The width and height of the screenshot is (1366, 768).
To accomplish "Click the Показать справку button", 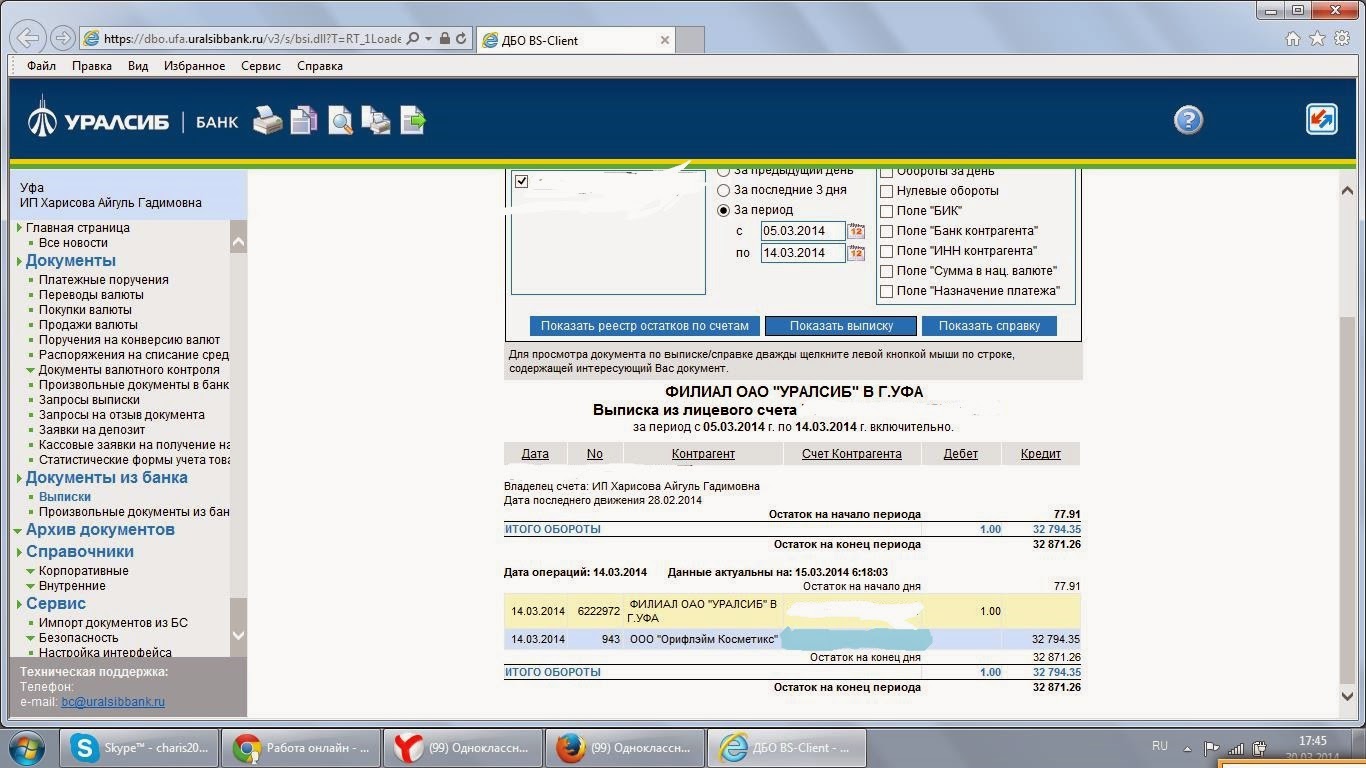I will 989,326.
